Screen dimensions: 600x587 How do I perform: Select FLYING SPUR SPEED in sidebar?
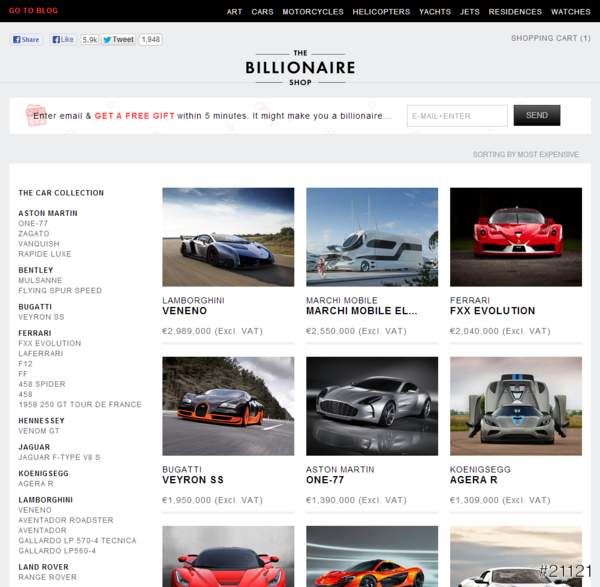[x=60, y=291]
